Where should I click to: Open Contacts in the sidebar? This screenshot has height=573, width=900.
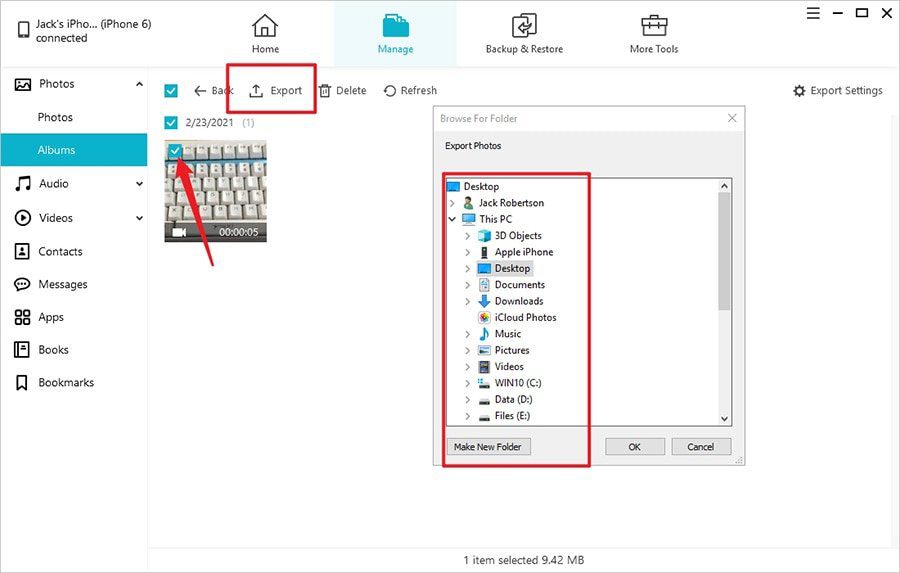tap(60, 251)
